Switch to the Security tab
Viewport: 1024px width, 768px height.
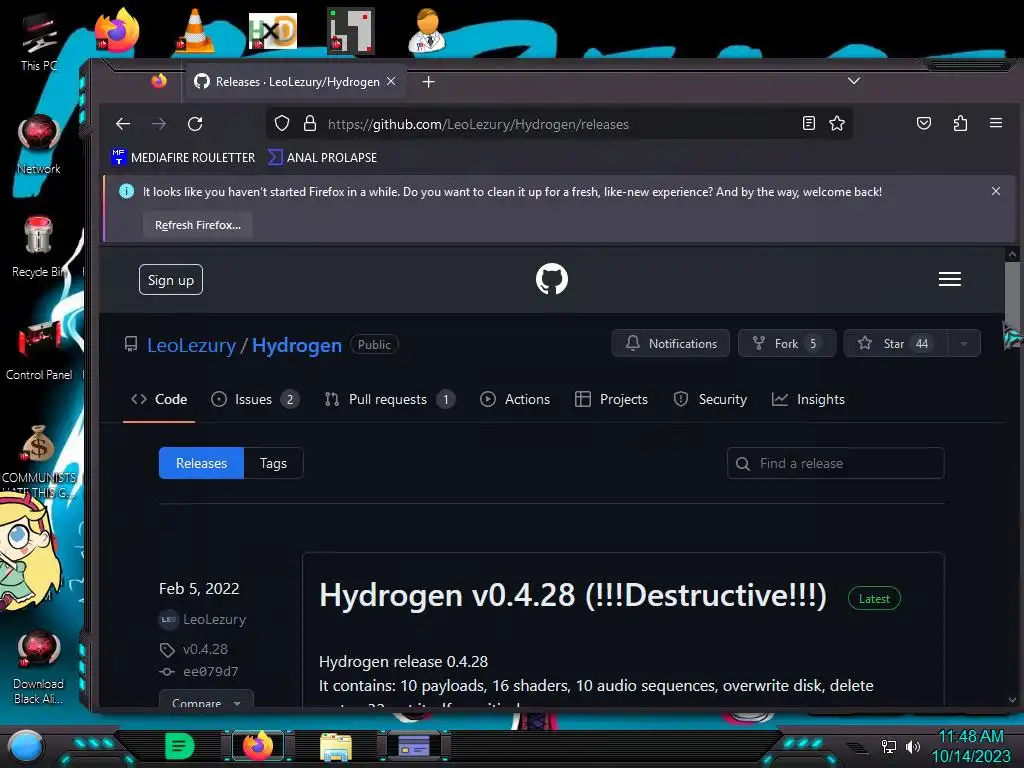click(x=710, y=400)
